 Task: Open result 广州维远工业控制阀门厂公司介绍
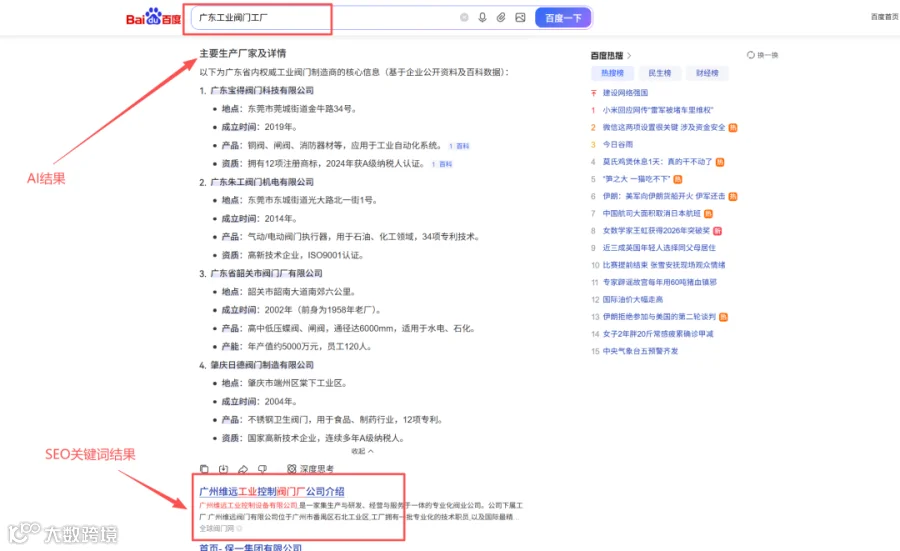pos(271,491)
